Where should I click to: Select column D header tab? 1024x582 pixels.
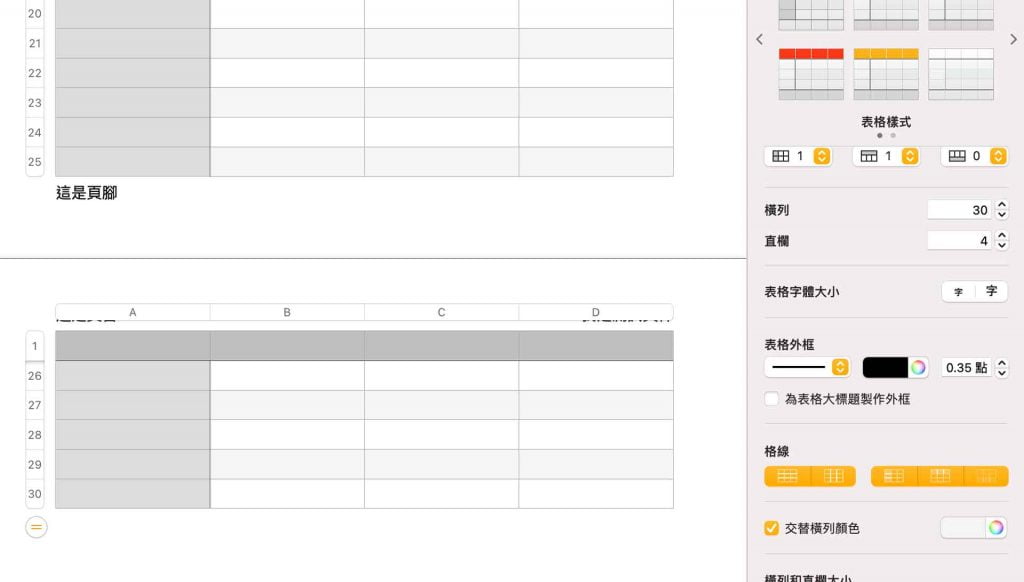[x=596, y=312]
